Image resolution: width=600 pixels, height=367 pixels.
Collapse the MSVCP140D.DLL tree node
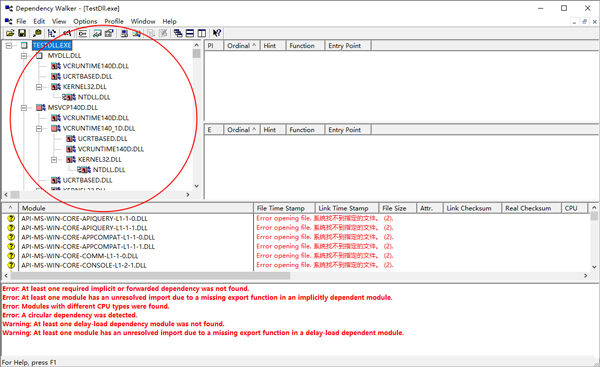tap(24, 108)
